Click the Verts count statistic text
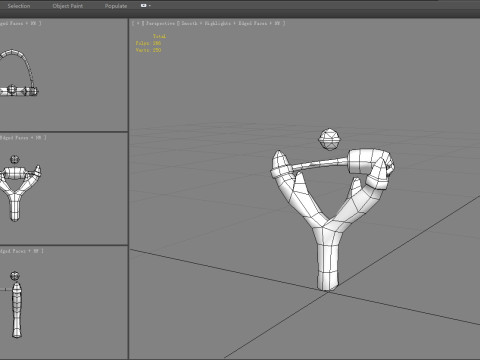The height and width of the screenshot is (360, 480). coord(148,50)
